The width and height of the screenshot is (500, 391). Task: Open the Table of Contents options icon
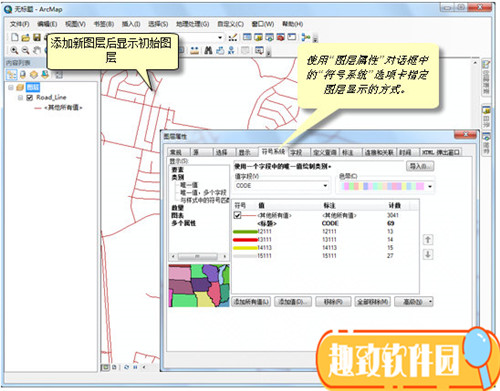[x=59, y=75]
